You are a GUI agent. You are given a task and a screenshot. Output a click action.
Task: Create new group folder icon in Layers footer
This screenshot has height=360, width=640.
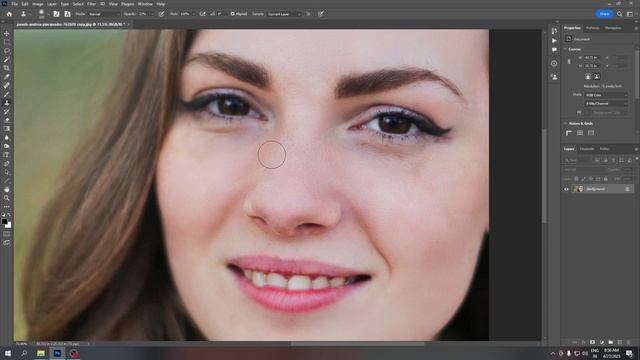611,342
